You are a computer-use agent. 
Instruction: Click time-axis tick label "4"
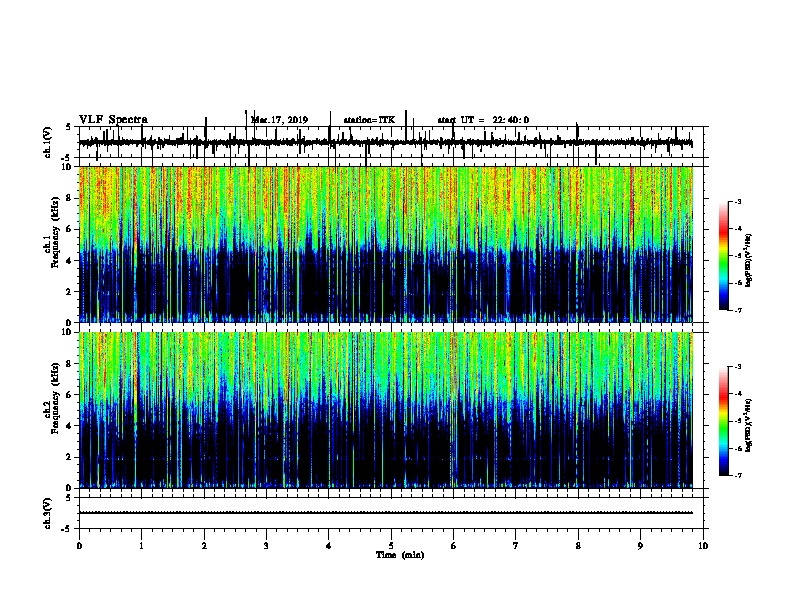point(329,545)
